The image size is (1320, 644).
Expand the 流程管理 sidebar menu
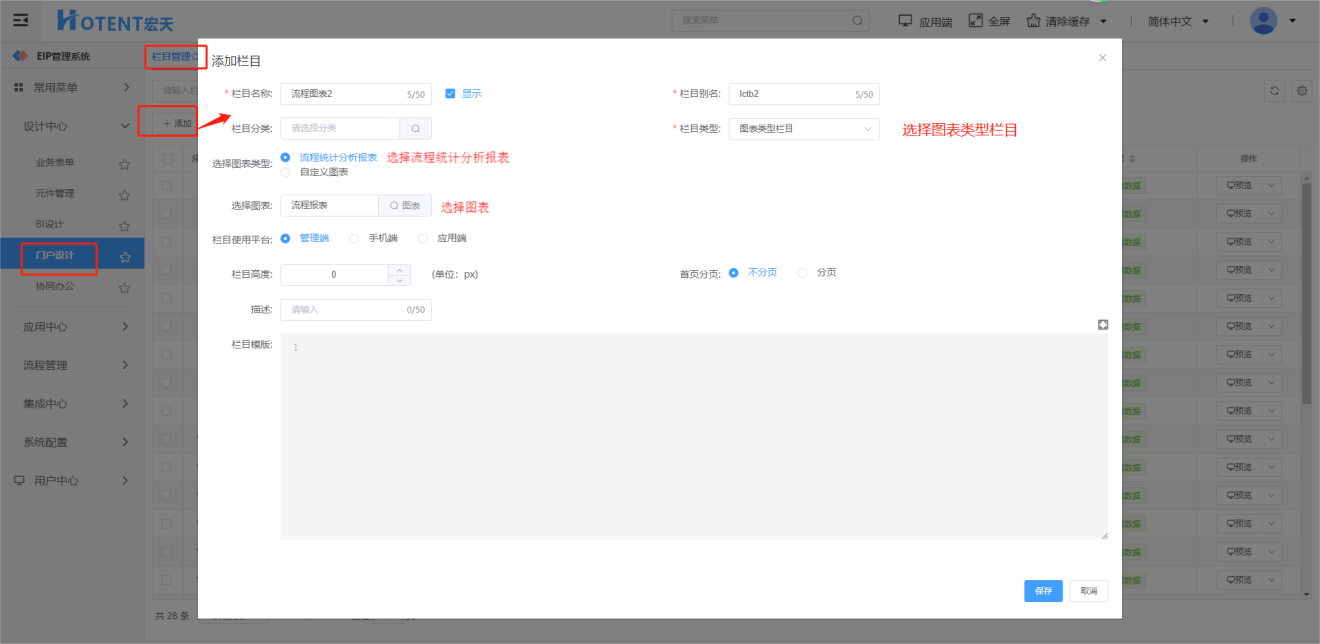[x=72, y=365]
